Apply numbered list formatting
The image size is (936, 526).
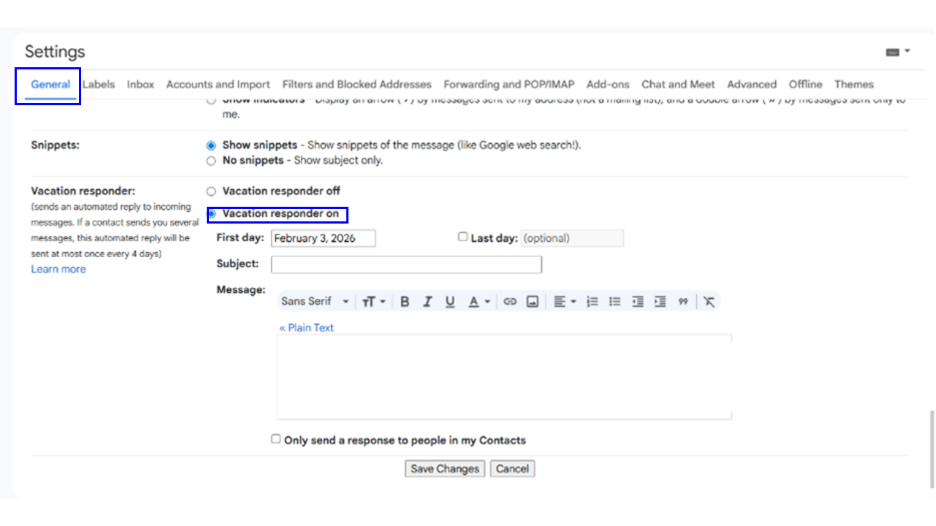(592, 302)
